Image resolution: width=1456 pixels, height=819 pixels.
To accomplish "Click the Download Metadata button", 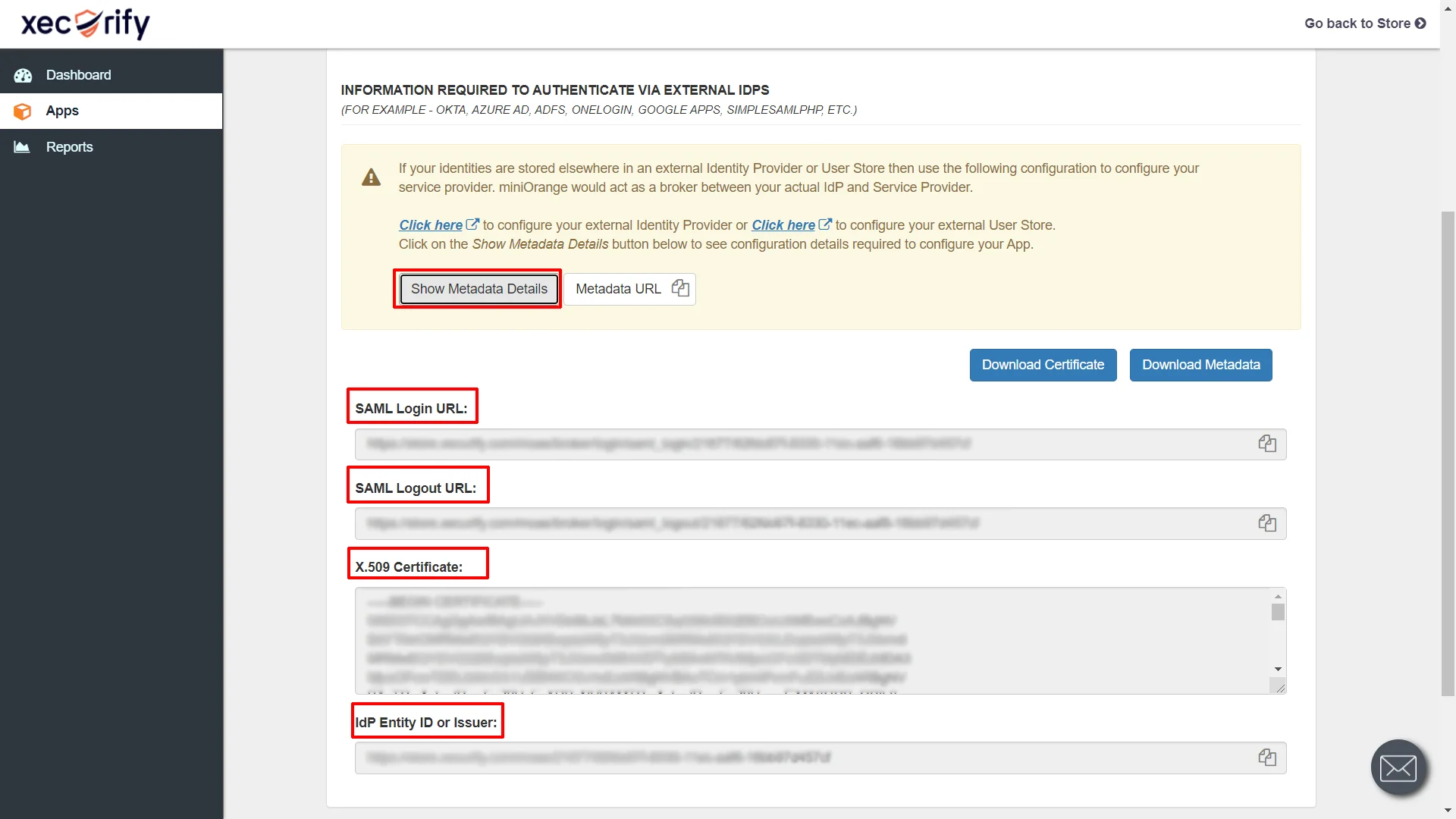I will pos(1200,365).
